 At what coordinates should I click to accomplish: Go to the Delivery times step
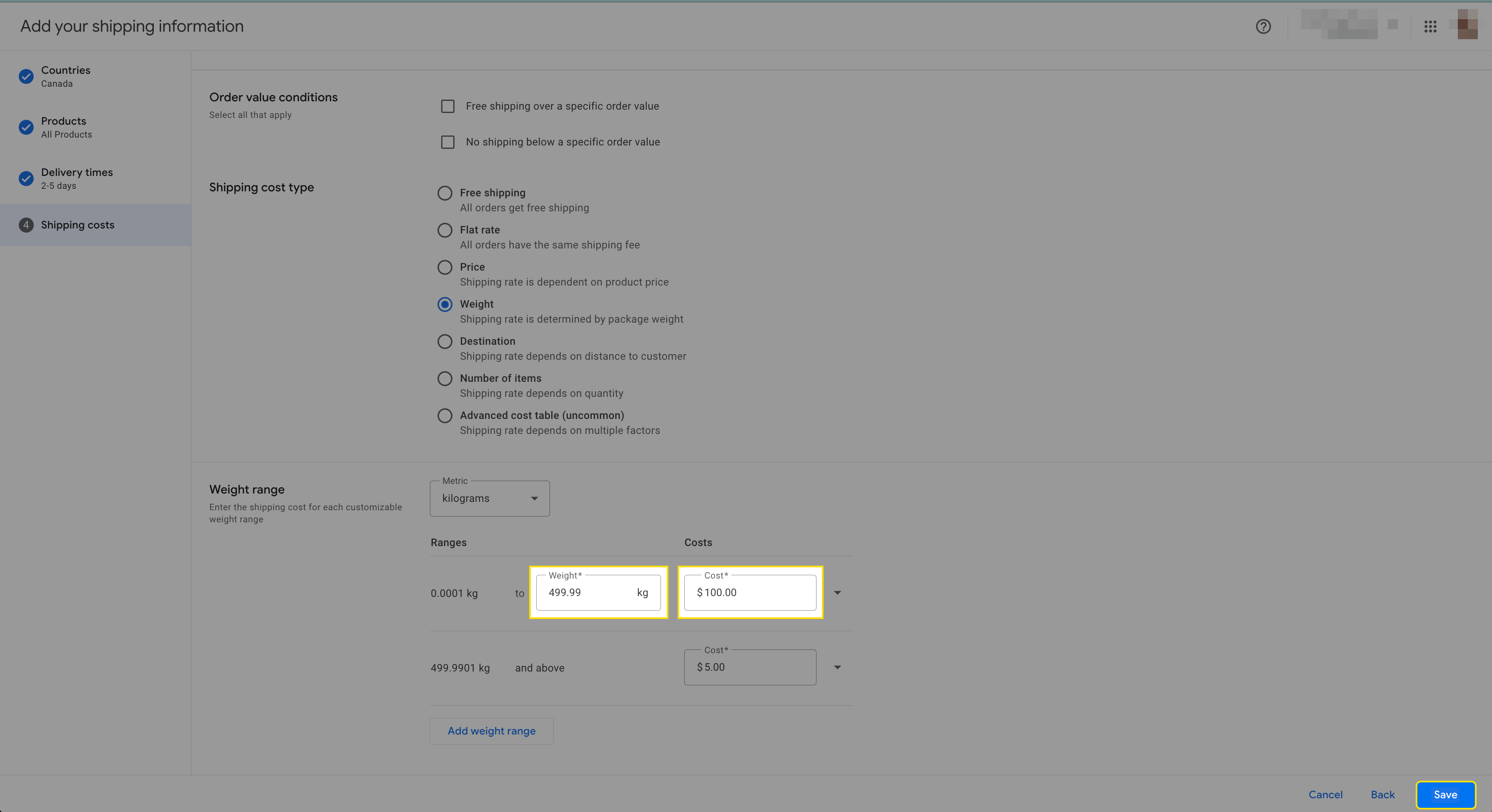click(95, 178)
